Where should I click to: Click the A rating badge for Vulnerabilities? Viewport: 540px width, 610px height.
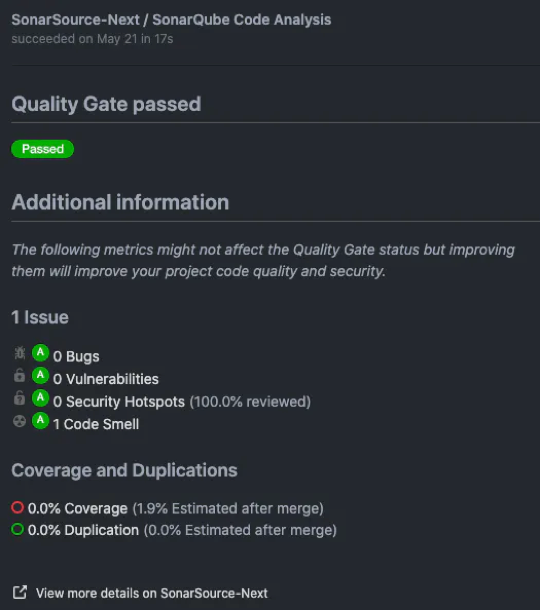[40, 375]
